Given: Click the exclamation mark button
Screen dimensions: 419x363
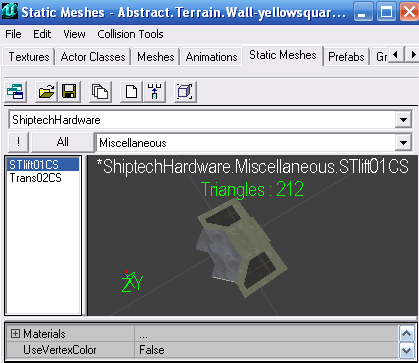Looking at the screenshot, I should tap(18, 142).
